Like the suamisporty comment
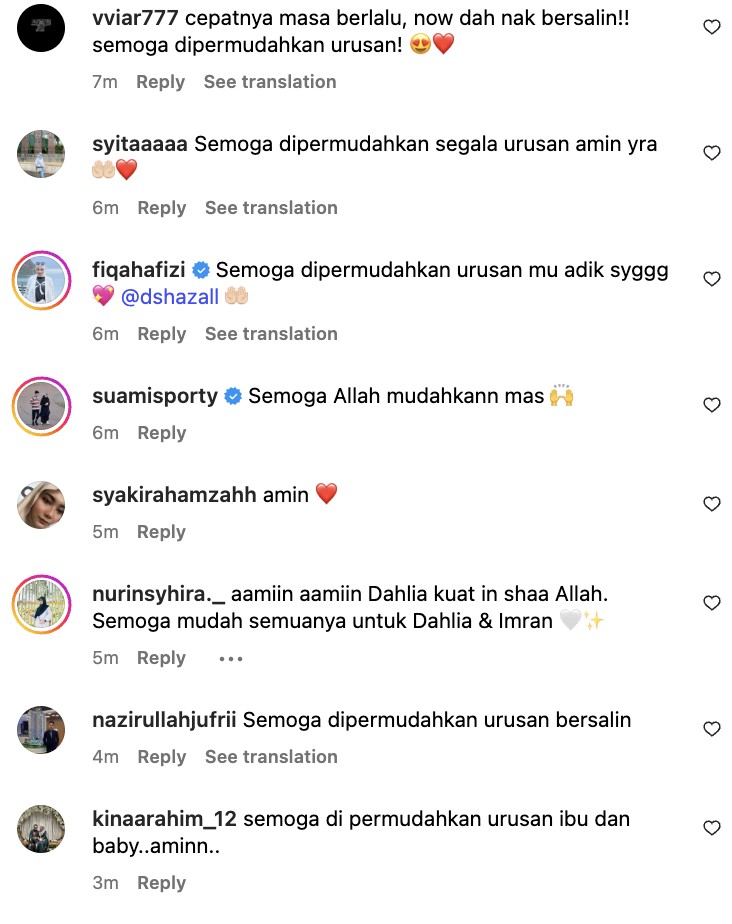Viewport: 732px width, 924px height. [x=712, y=405]
